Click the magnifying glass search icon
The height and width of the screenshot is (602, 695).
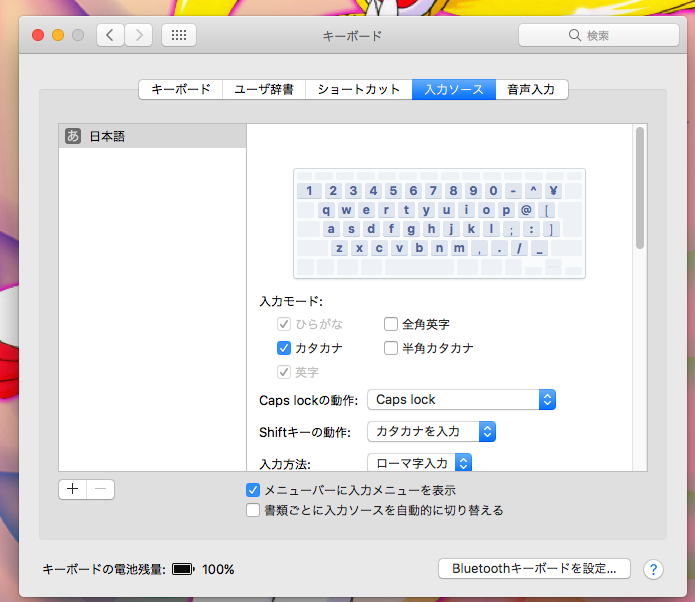click(575, 35)
